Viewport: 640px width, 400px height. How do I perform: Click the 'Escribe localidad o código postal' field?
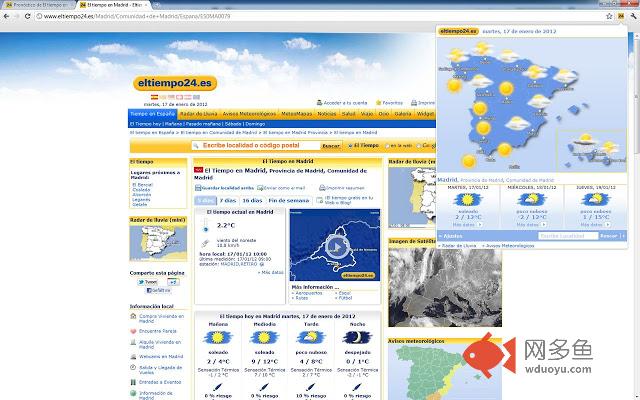256,146
